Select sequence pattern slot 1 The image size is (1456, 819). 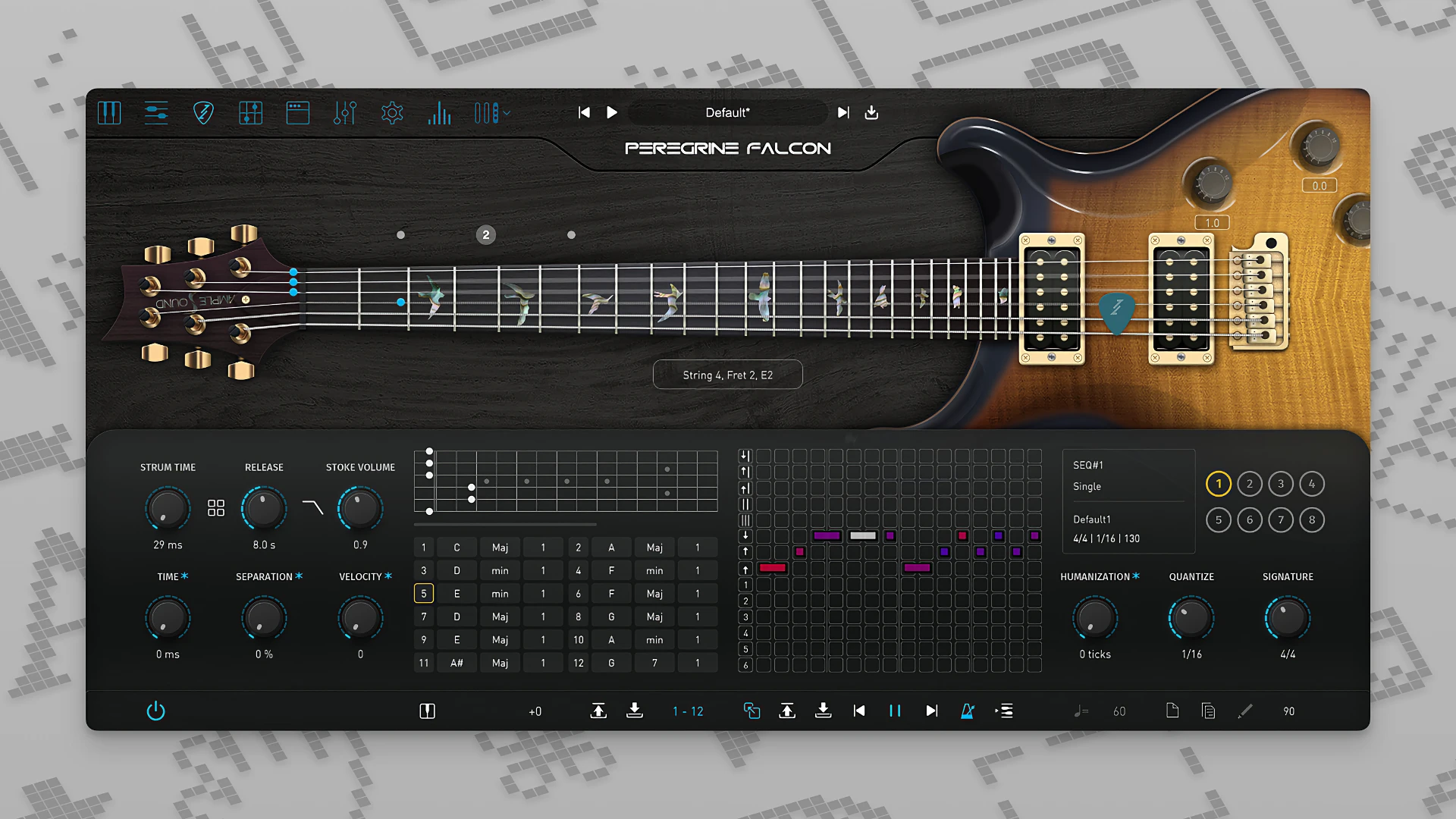coord(1219,484)
